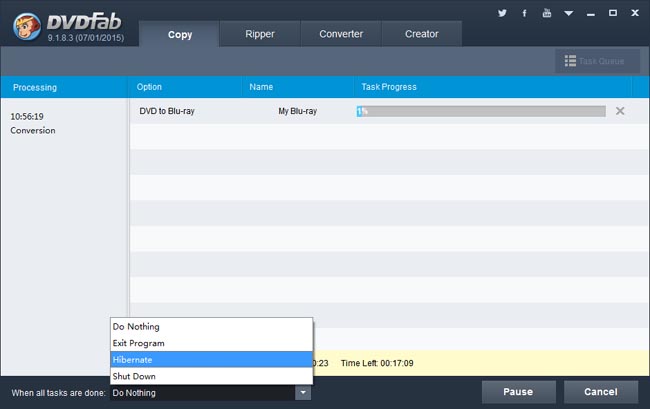Click the When all tasks are done label
Image resolution: width=650 pixels, height=409 pixels.
coord(58,393)
